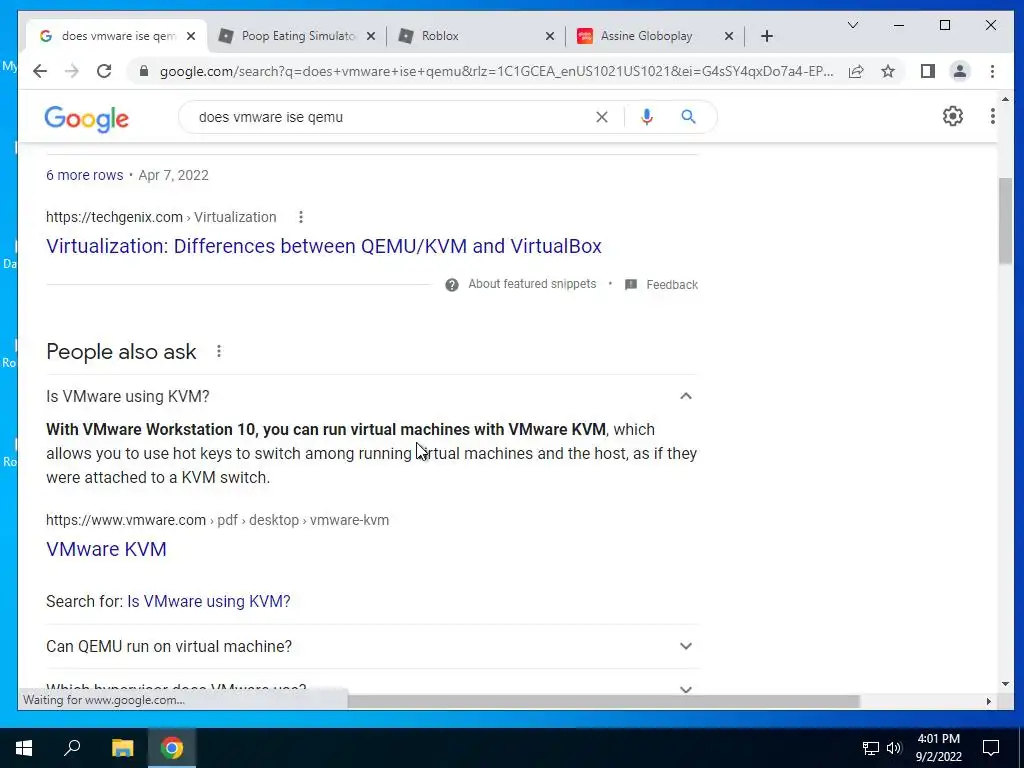Share this page from the address bar
Screen dimensions: 1024x768
[856, 71]
